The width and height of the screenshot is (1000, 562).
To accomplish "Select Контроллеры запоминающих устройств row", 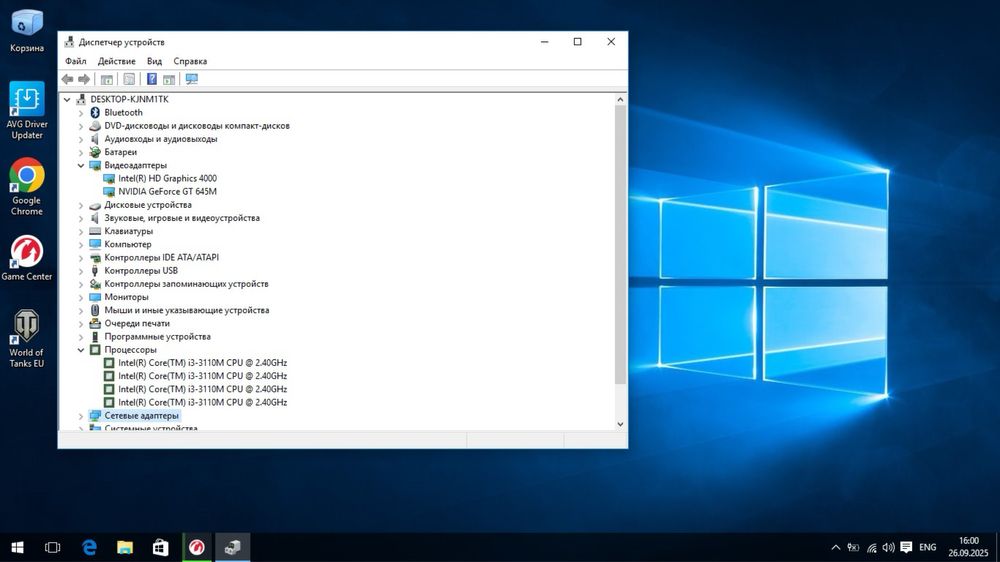I will 186,284.
